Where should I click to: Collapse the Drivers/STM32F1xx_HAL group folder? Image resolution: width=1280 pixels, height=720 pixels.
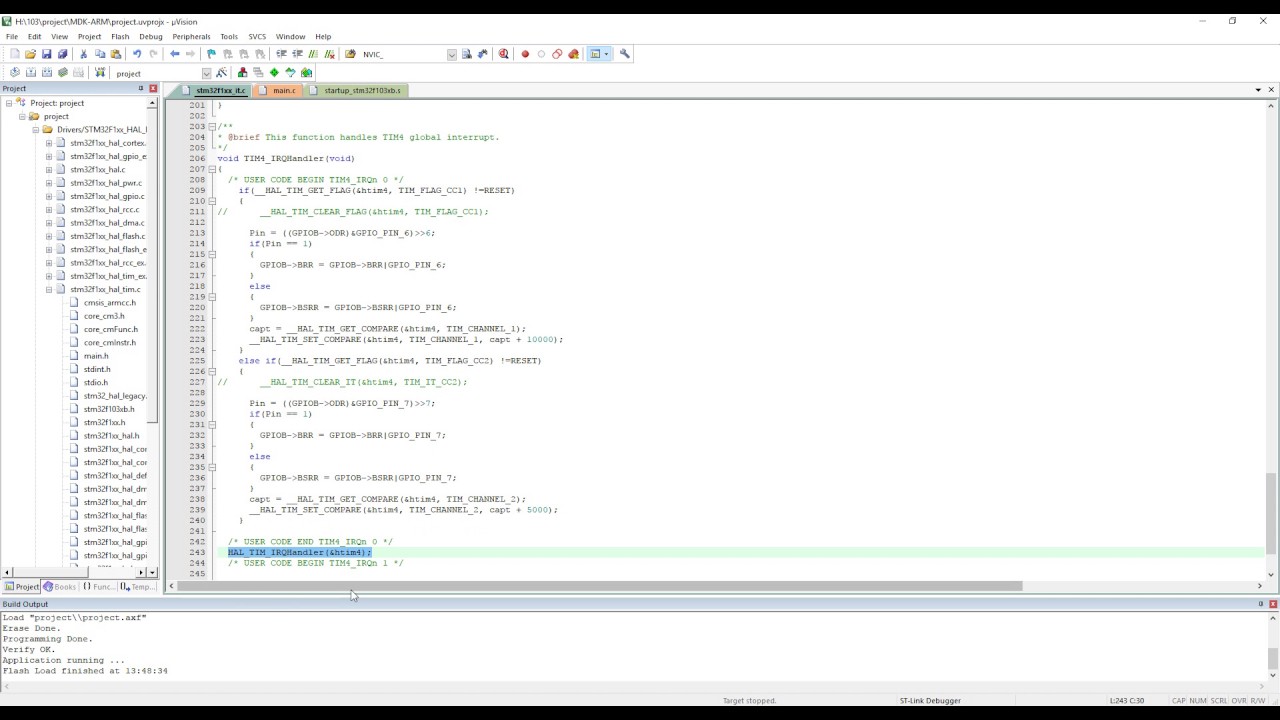point(35,129)
